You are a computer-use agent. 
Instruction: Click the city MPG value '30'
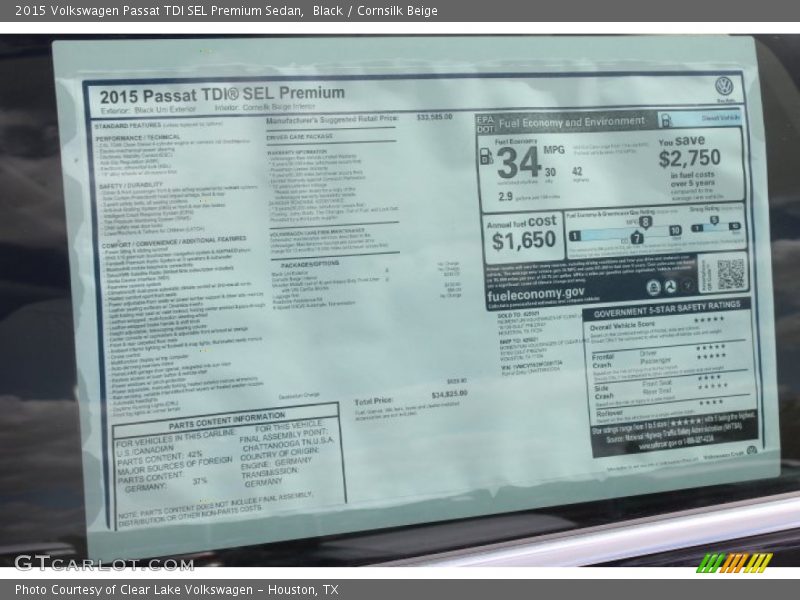tap(550, 172)
